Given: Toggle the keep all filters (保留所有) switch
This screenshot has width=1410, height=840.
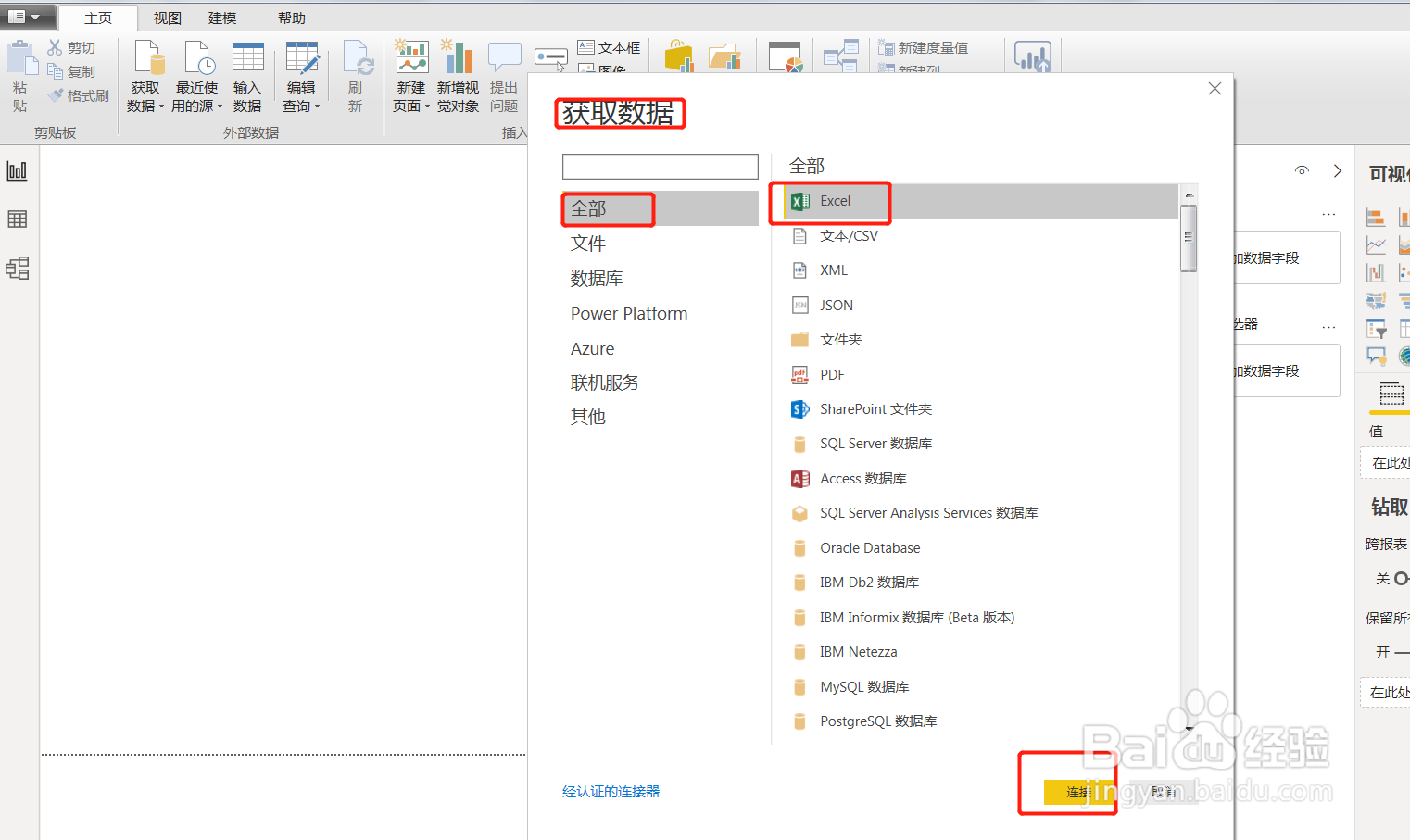Looking at the screenshot, I should click(x=1401, y=653).
